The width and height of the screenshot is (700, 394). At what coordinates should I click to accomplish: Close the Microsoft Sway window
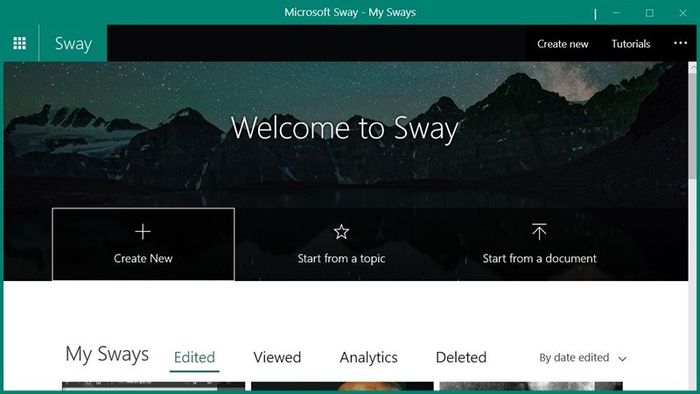click(x=683, y=13)
